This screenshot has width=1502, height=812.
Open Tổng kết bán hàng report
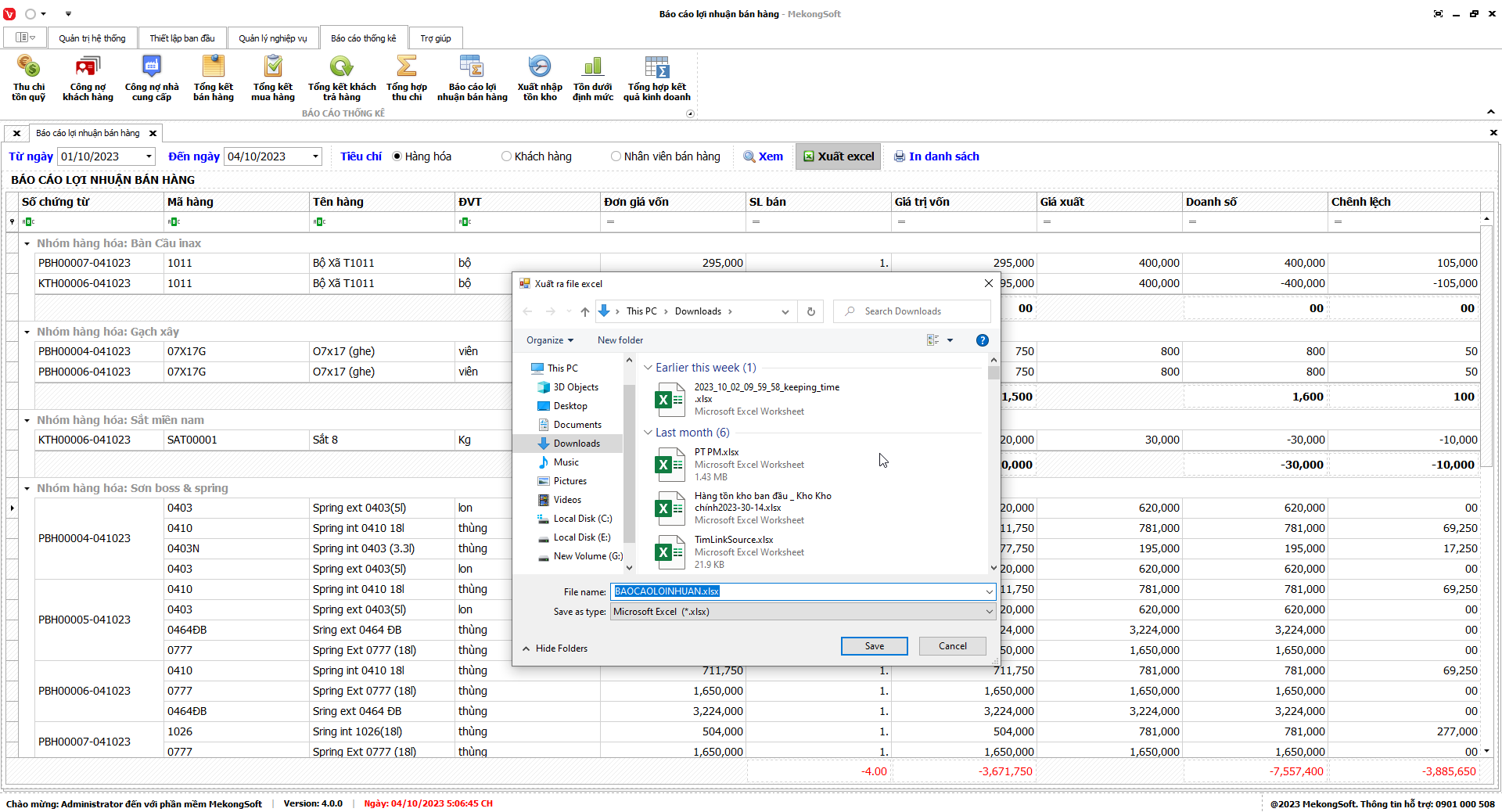pos(214,78)
